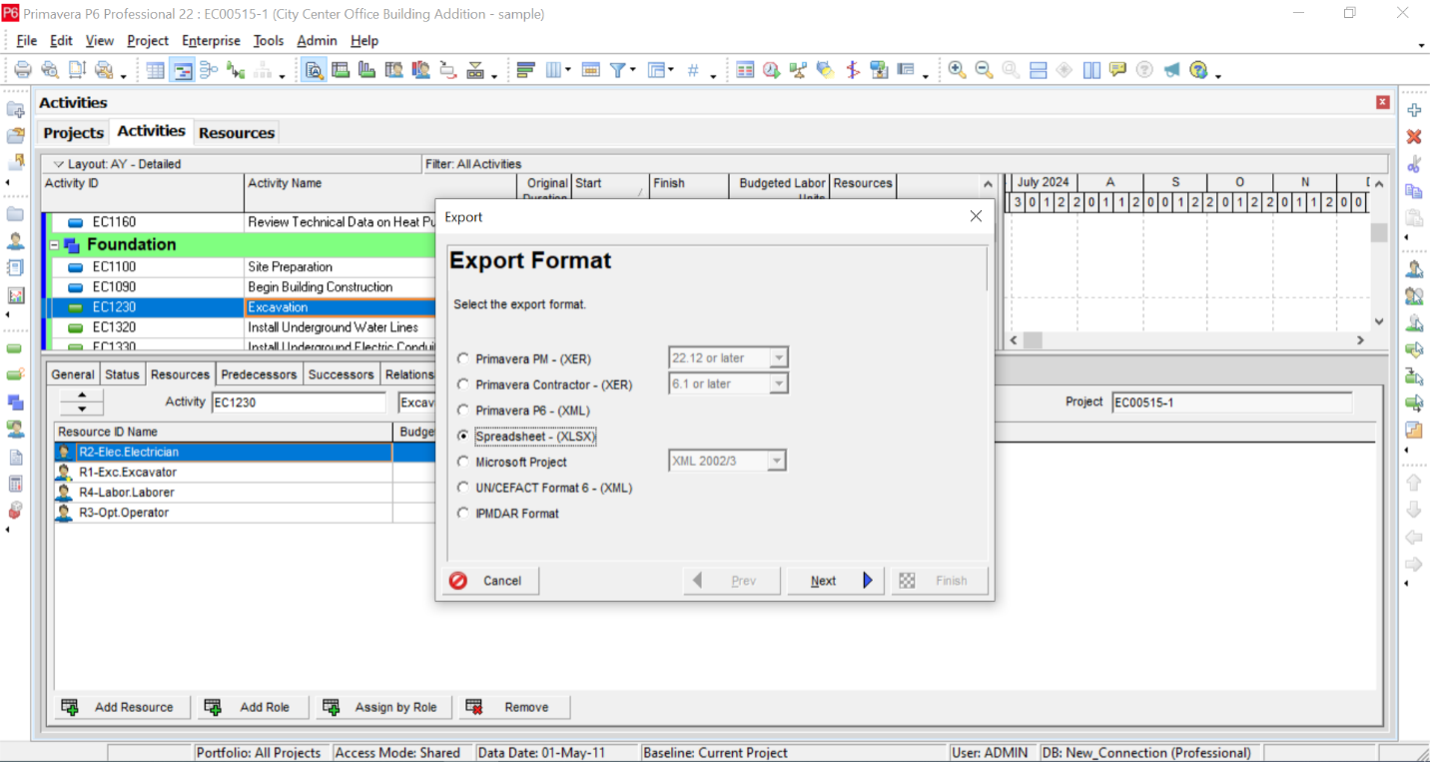Select activity row EC1100 Site Preparation
Viewport: 1430px width, 766px height.
240,267
